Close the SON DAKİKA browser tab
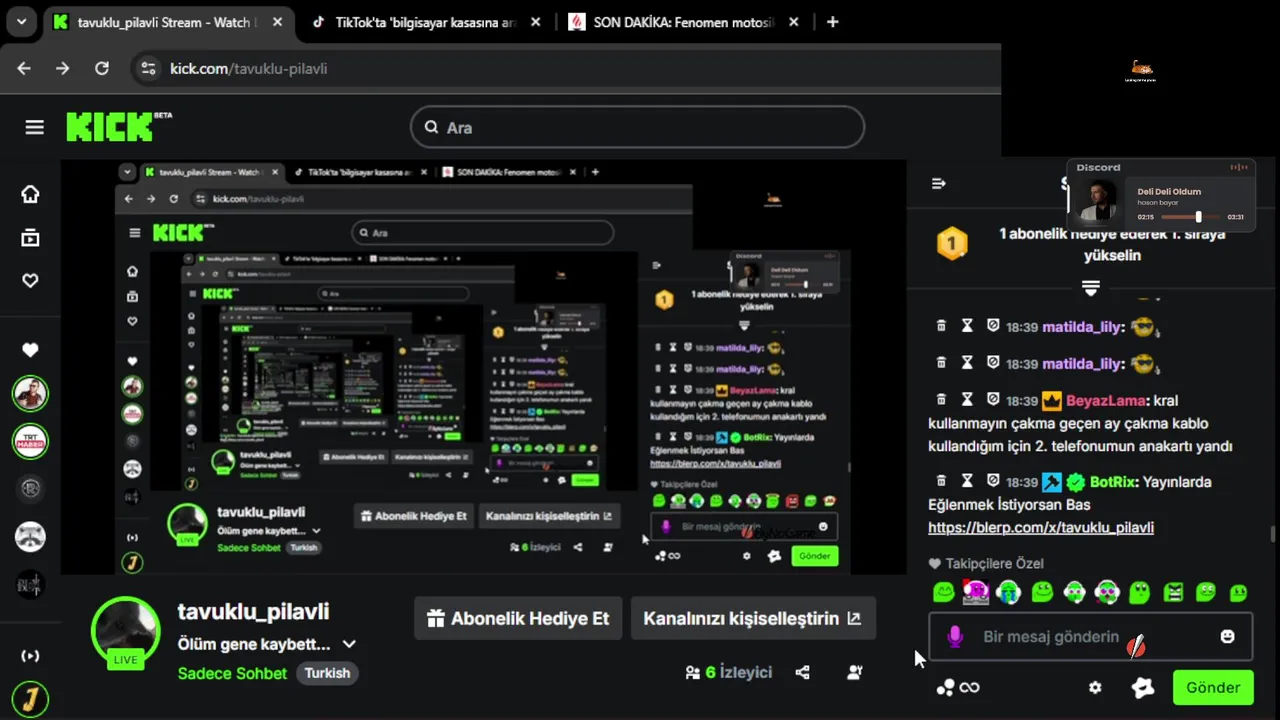The width and height of the screenshot is (1280, 720). coord(795,22)
